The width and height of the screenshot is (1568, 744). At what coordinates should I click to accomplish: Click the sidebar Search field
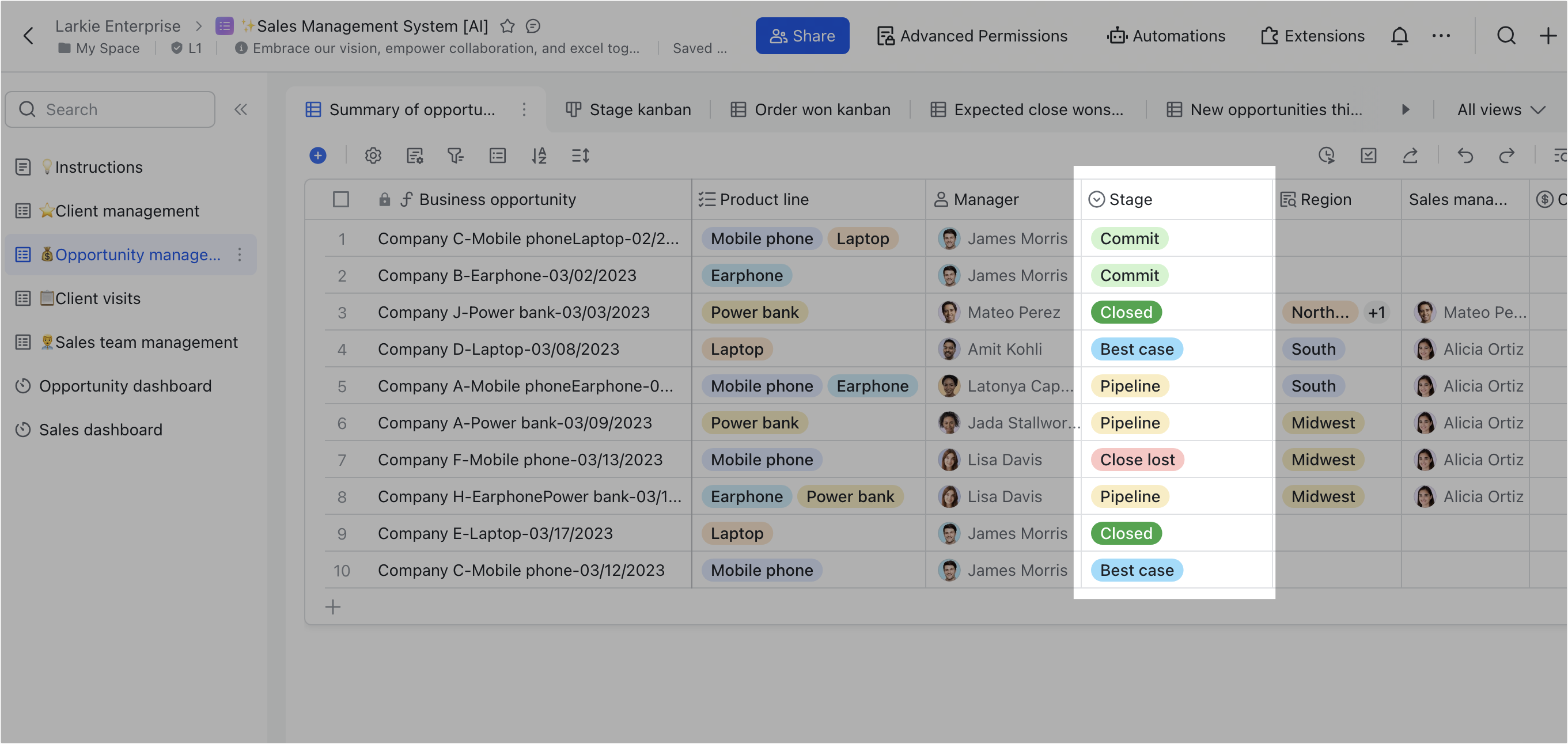click(110, 109)
